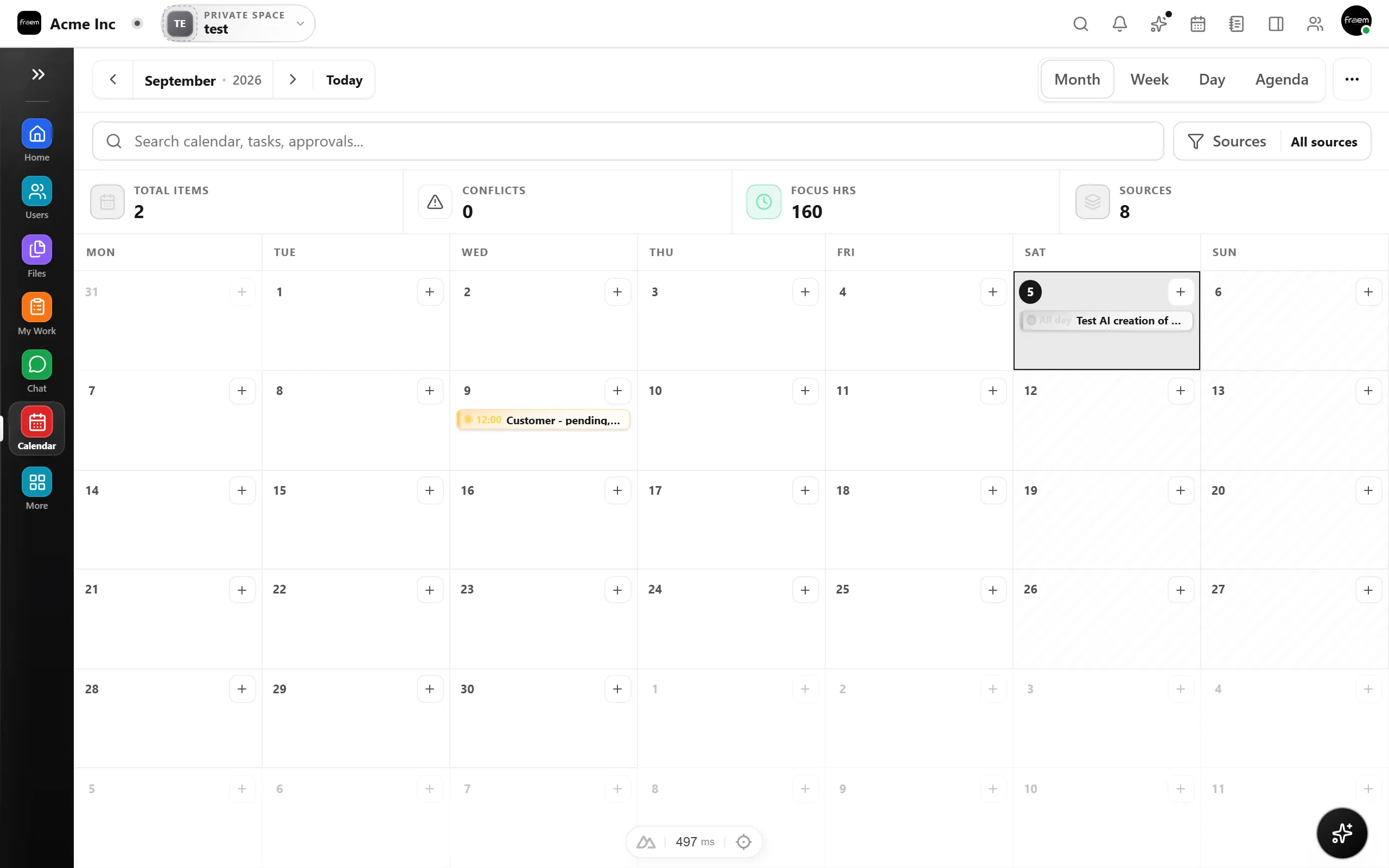Open the 12:00 Customer - pending event

pyautogui.click(x=543, y=420)
